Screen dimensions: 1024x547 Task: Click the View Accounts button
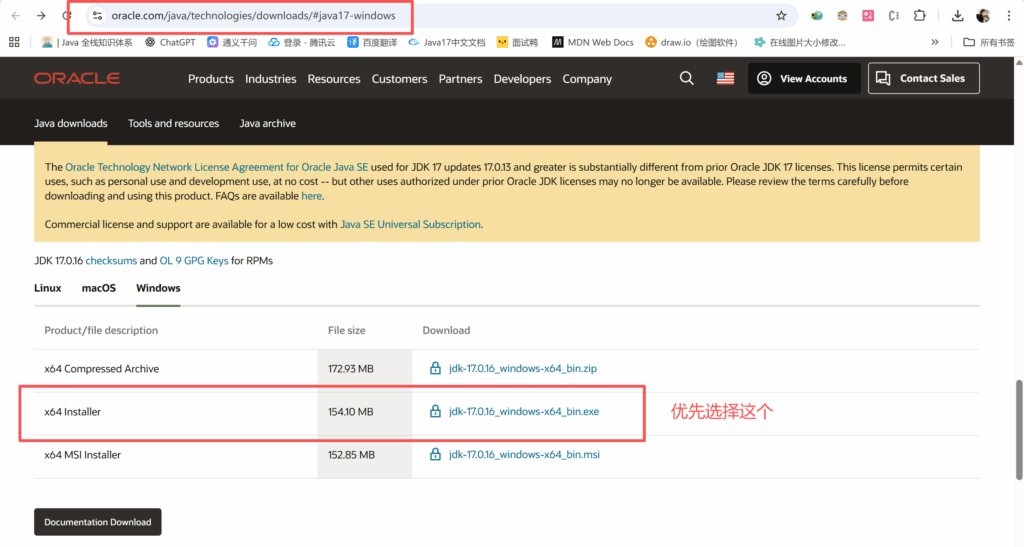click(x=804, y=78)
